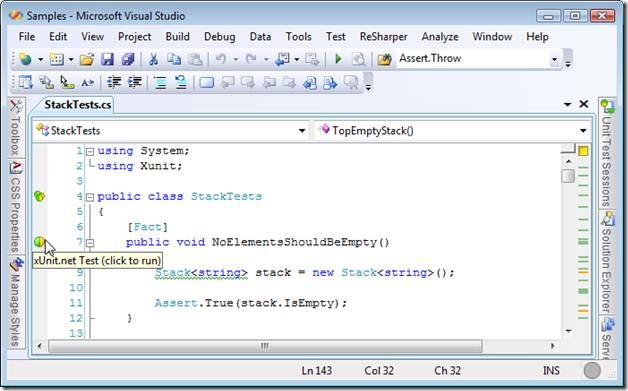Image resolution: width=628 pixels, height=391 pixels.
Task: Click the Comment Out Lines icon
Action: pos(161,83)
